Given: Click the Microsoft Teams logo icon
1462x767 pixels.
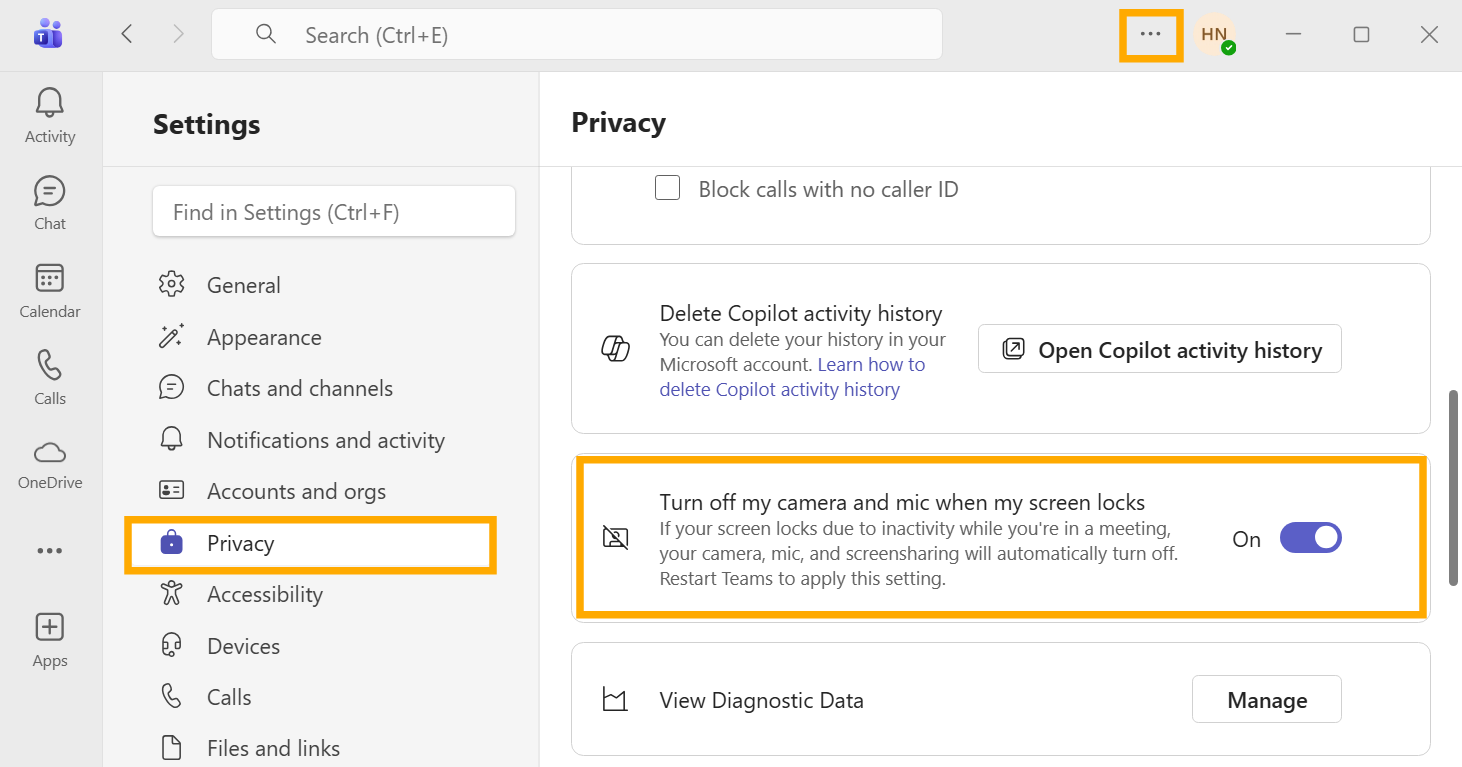Looking at the screenshot, I should click(x=48, y=35).
